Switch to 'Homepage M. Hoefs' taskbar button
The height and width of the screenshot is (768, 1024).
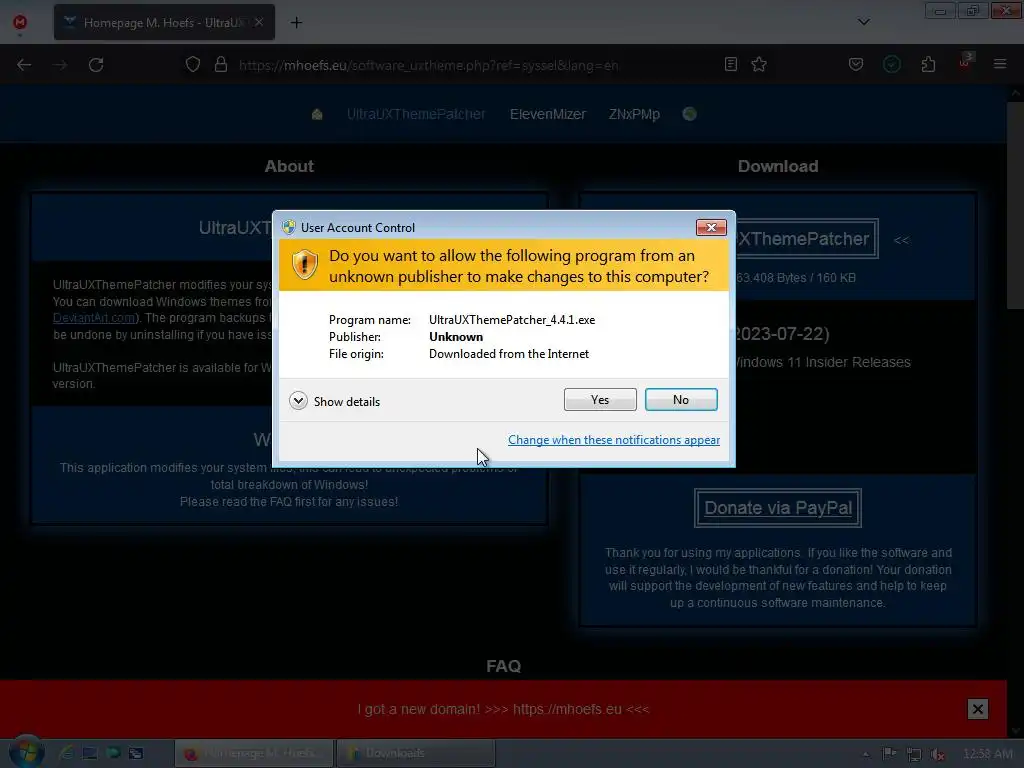tap(254, 753)
